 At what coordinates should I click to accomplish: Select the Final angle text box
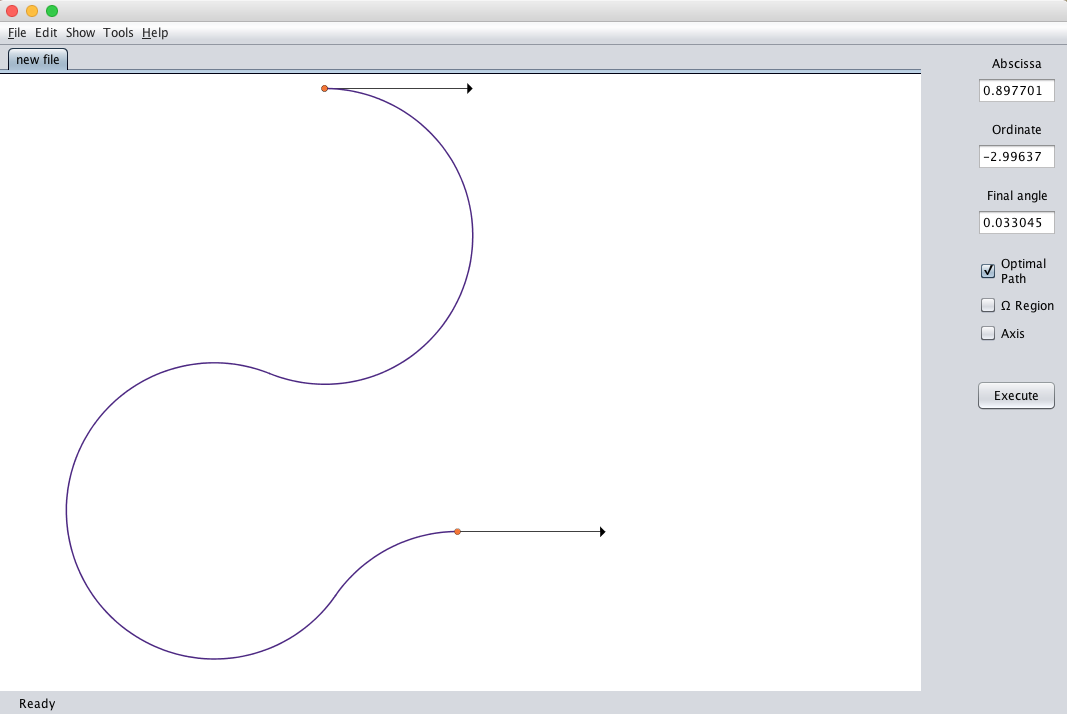pos(1016,223)
